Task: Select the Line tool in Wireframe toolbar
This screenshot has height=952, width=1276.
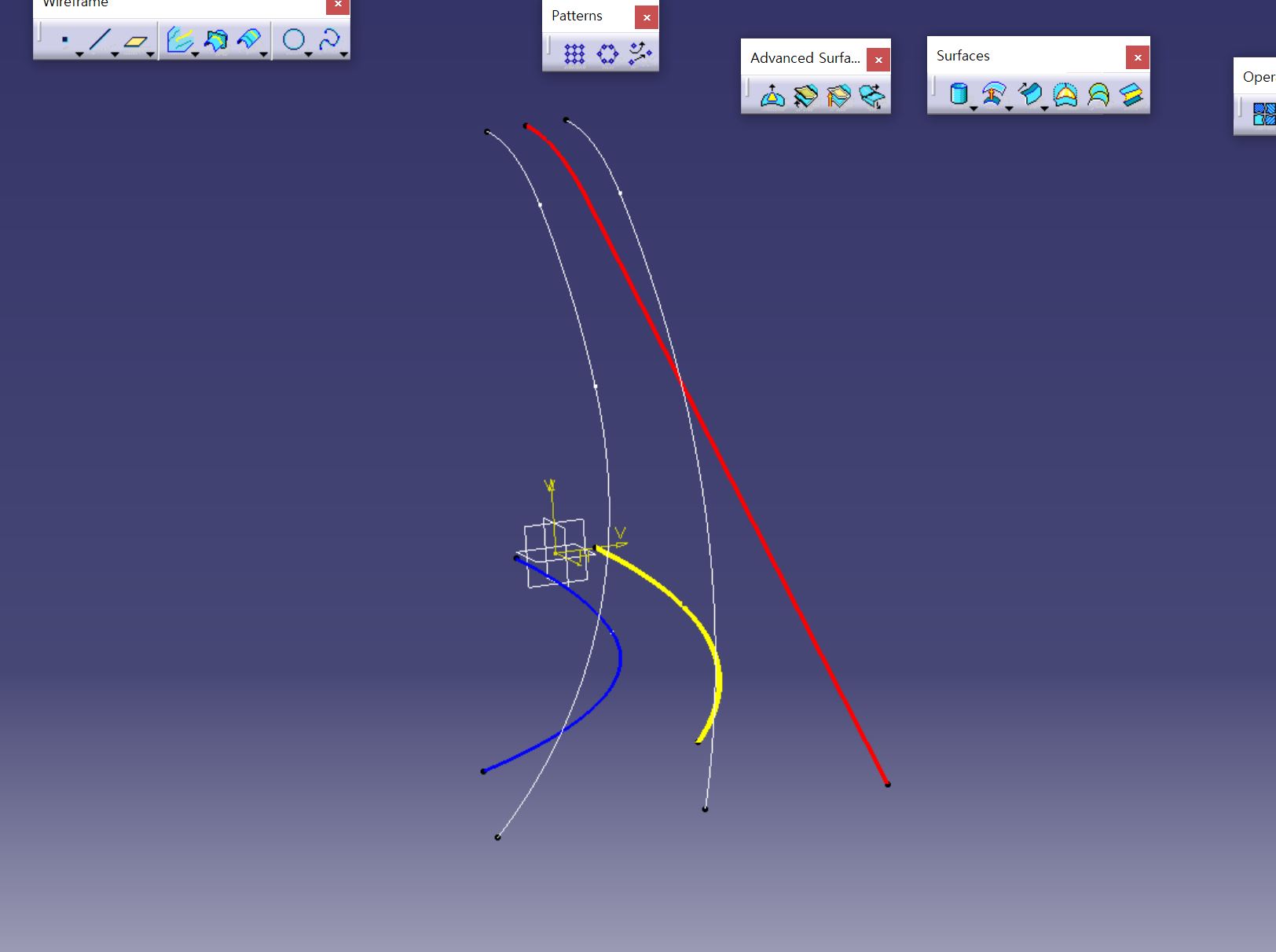Action: (x=100, y=39)
